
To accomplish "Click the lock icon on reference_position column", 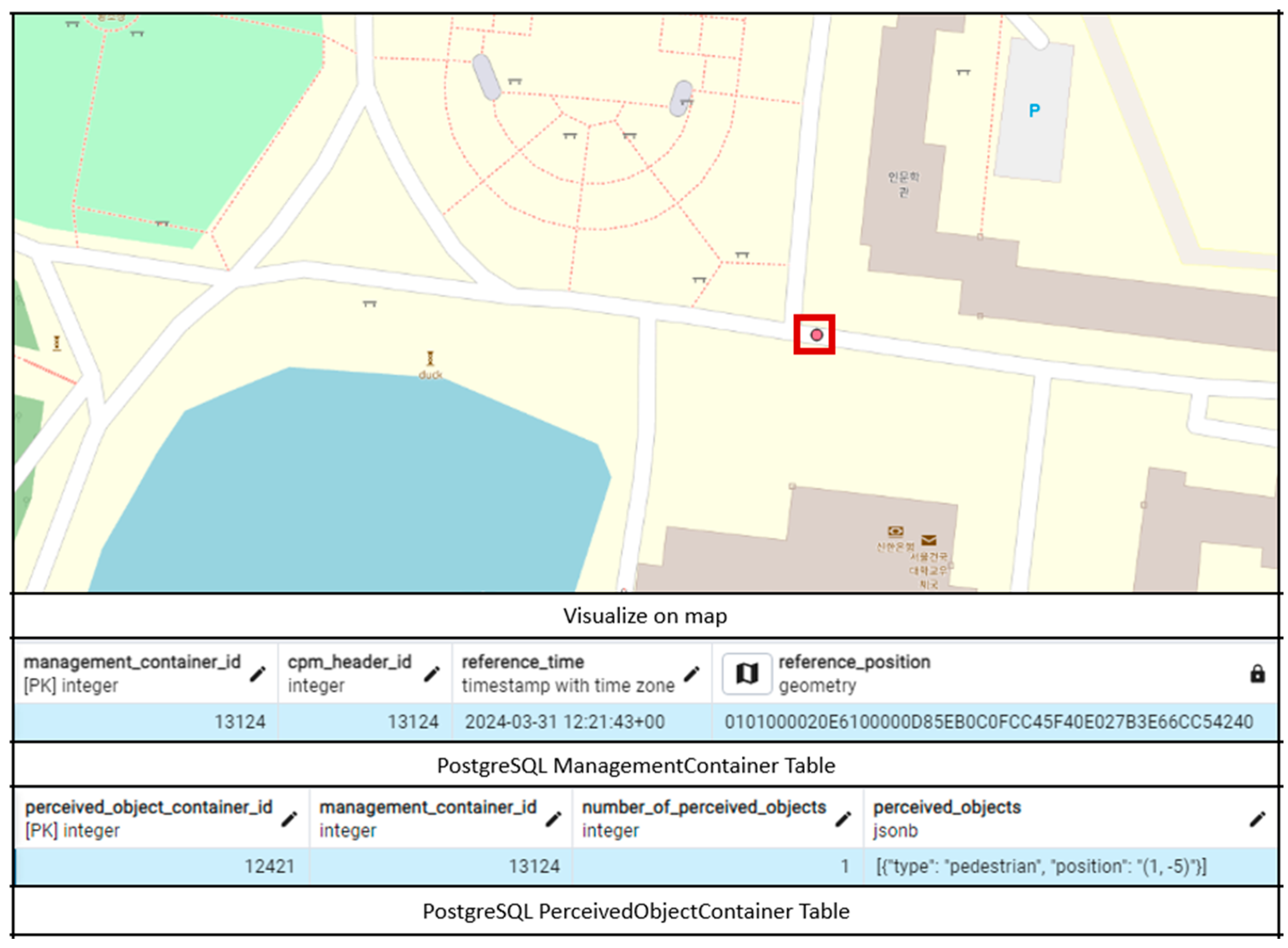I will click(1257, 674).
